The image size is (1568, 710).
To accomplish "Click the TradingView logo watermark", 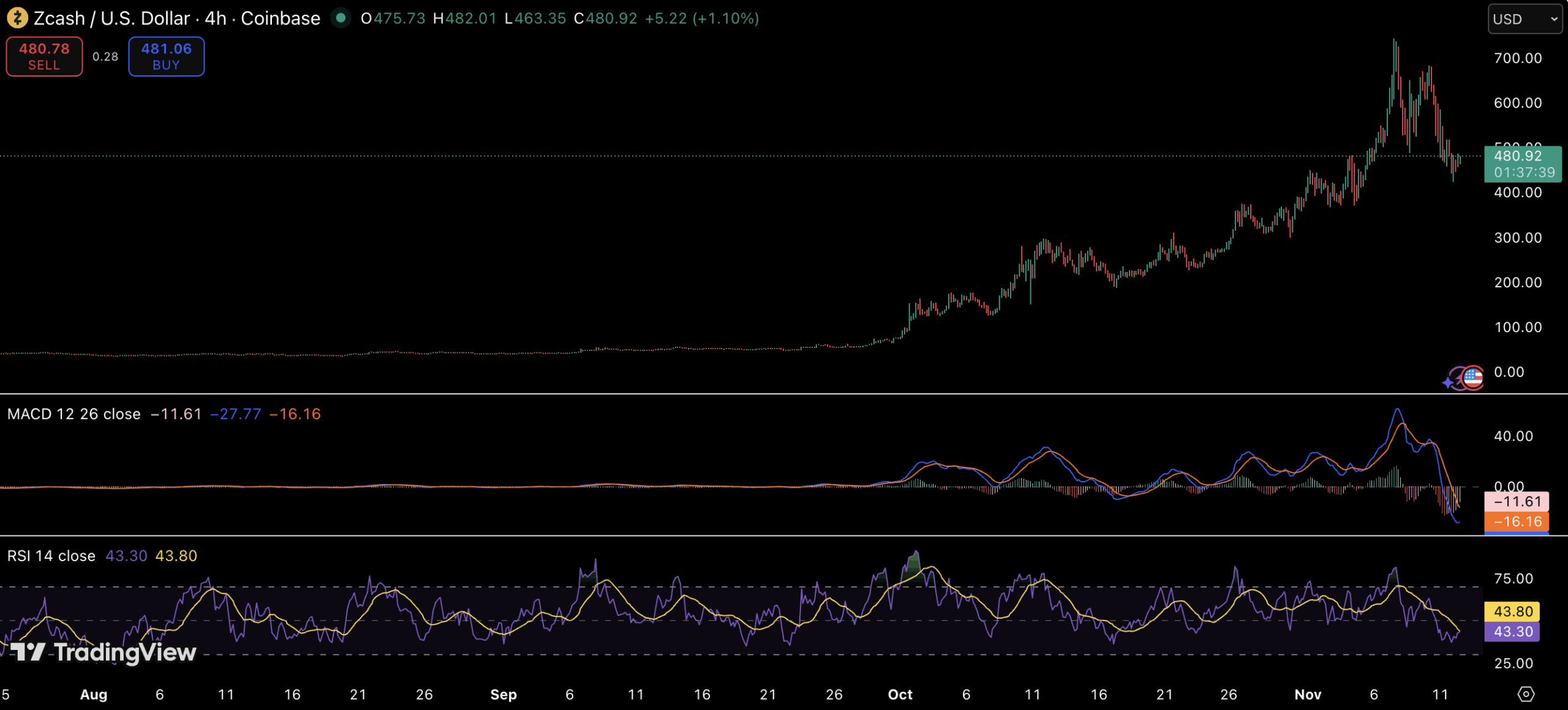I will coord(103,652).
